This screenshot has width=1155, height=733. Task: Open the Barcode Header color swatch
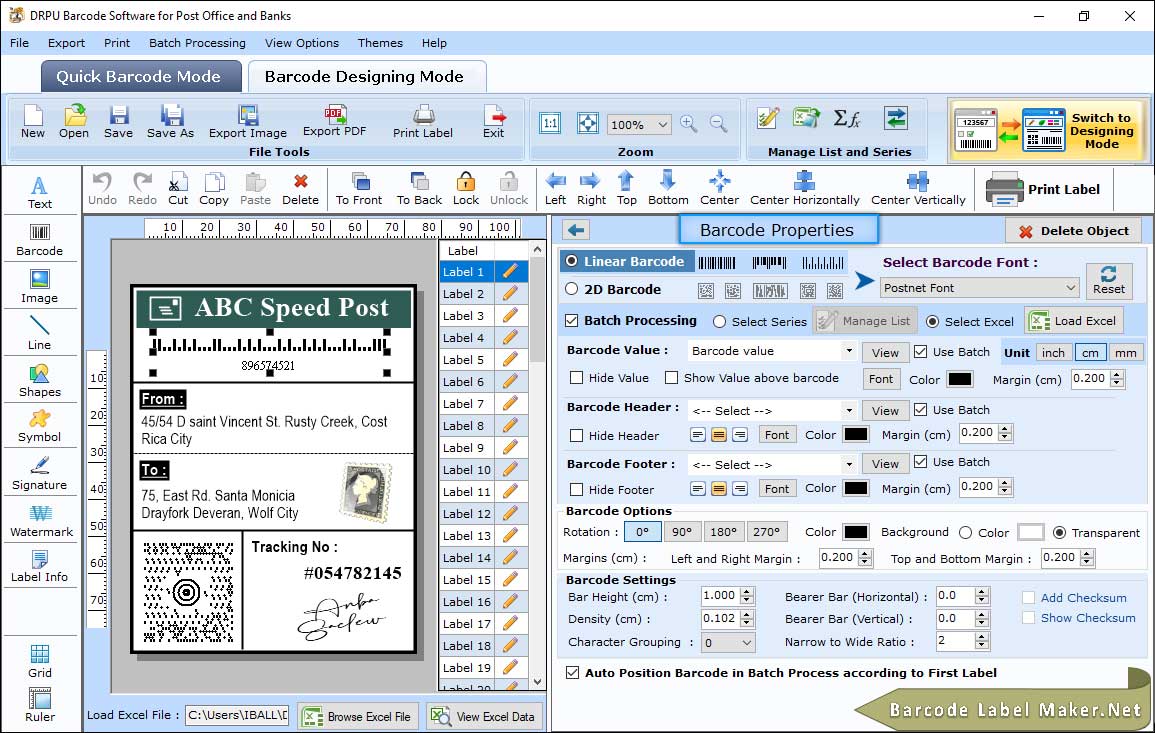tap(855, 435)
